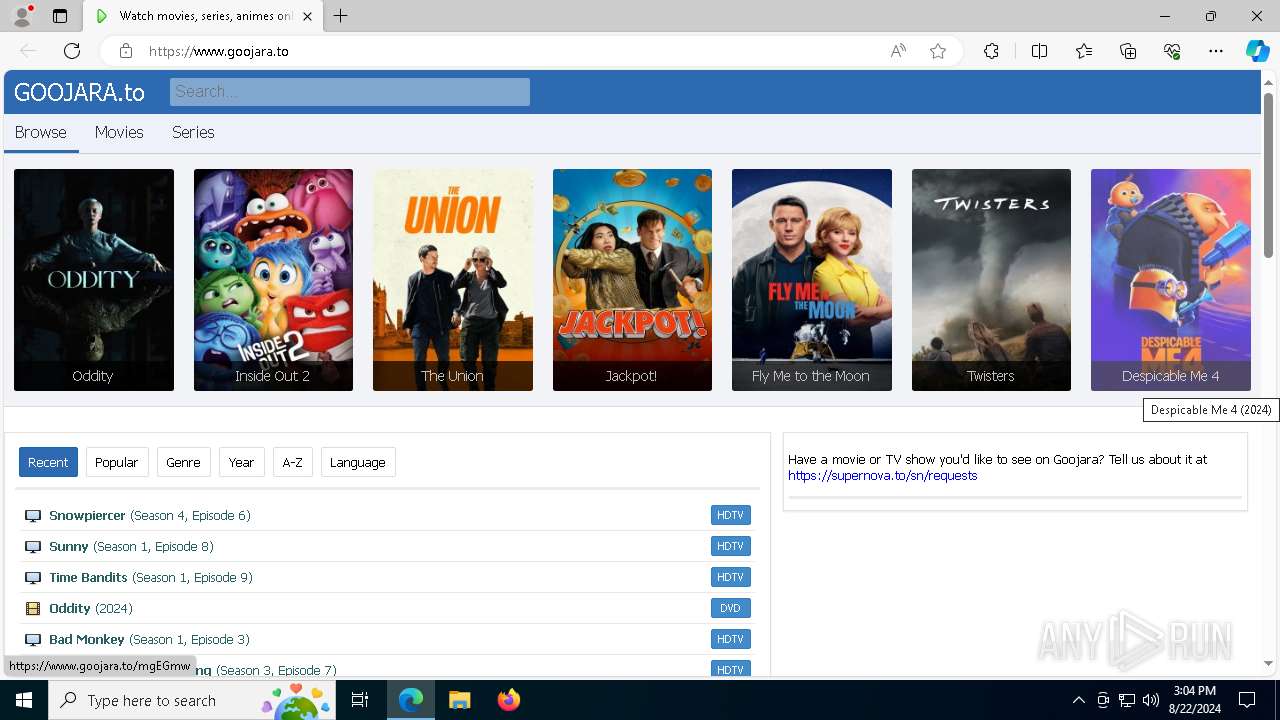Viewport: 1280px width, 720px height.
Task: Open File Explorer from taskbar
Action: (459, 700)
